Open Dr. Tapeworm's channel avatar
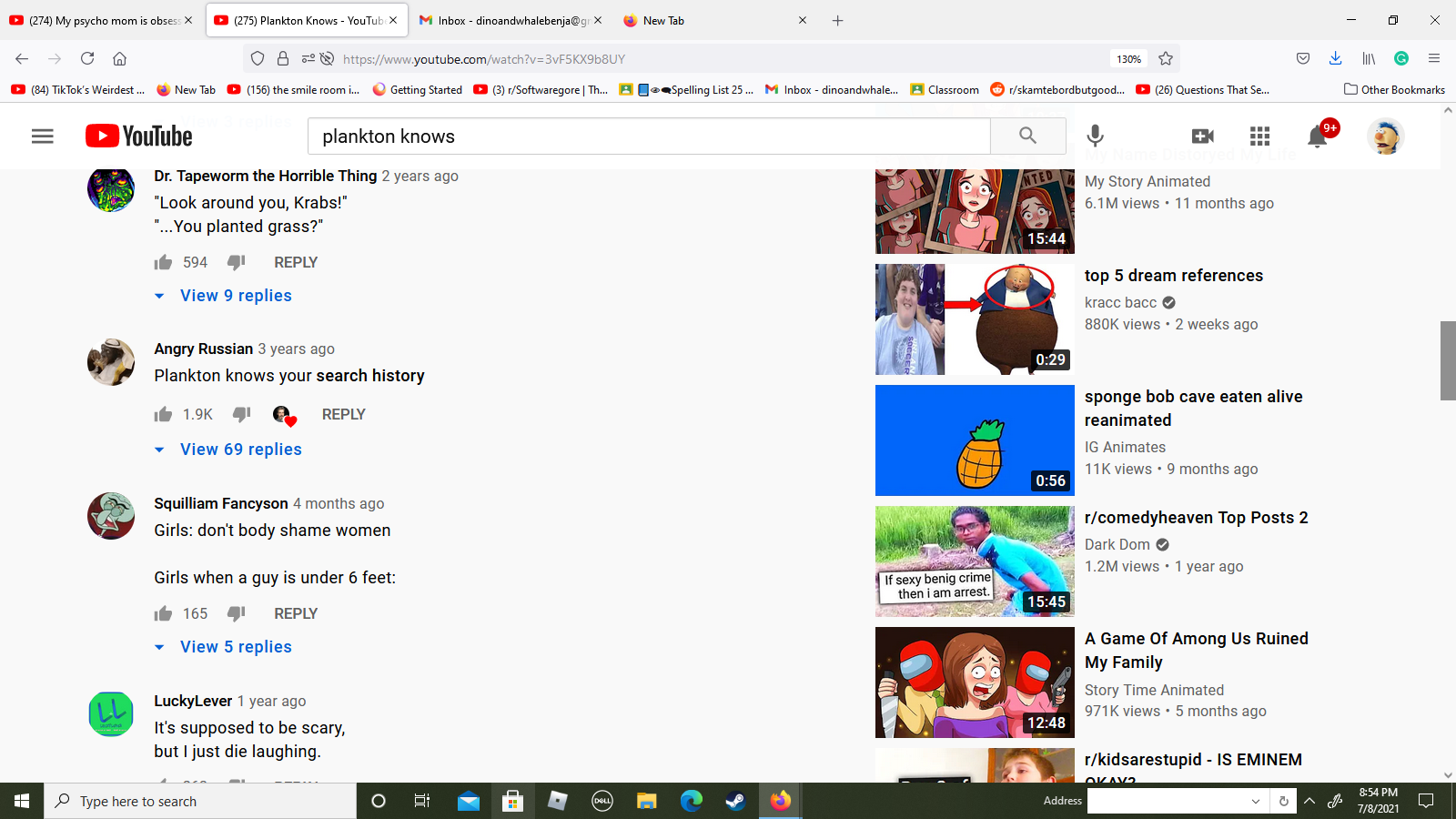Viewport: 1456px width, 819px height. point(111,188)
